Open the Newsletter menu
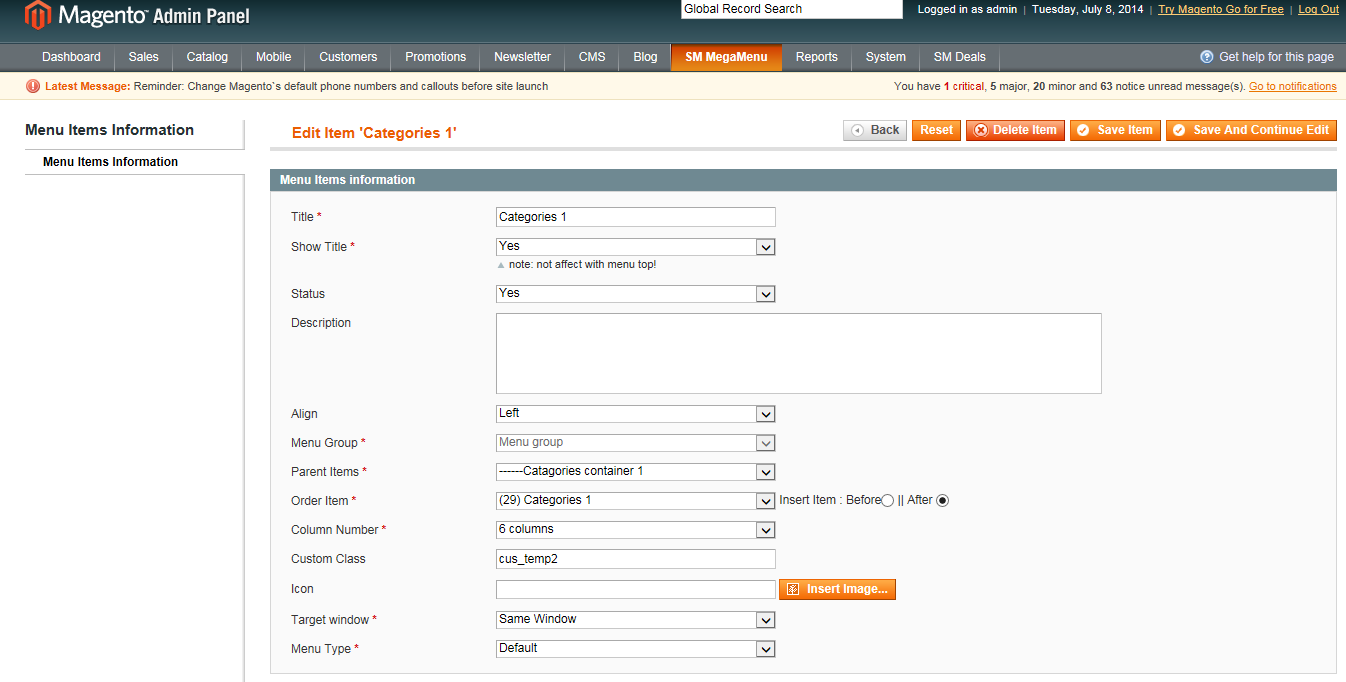The height and width of the screenshot is (682, 1346). pyautogui.click(x=522, y=57)
